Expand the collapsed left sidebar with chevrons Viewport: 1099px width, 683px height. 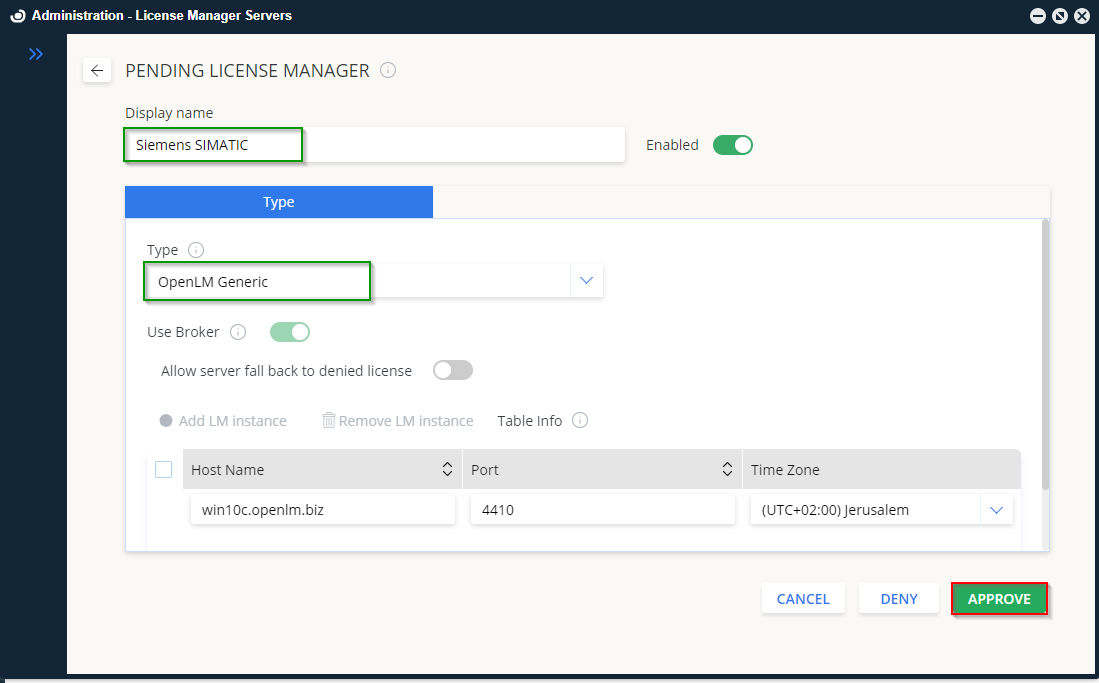coord(35,54)
